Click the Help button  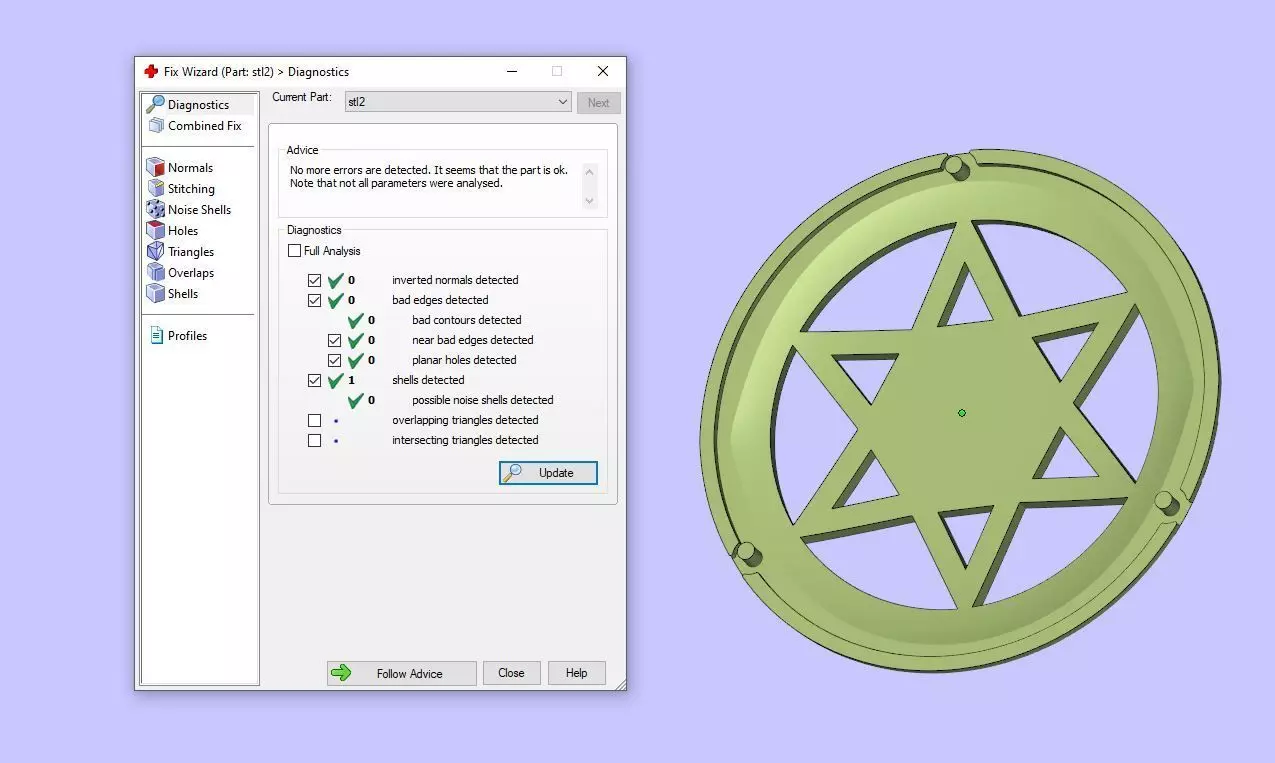click(x=576, y=673)
